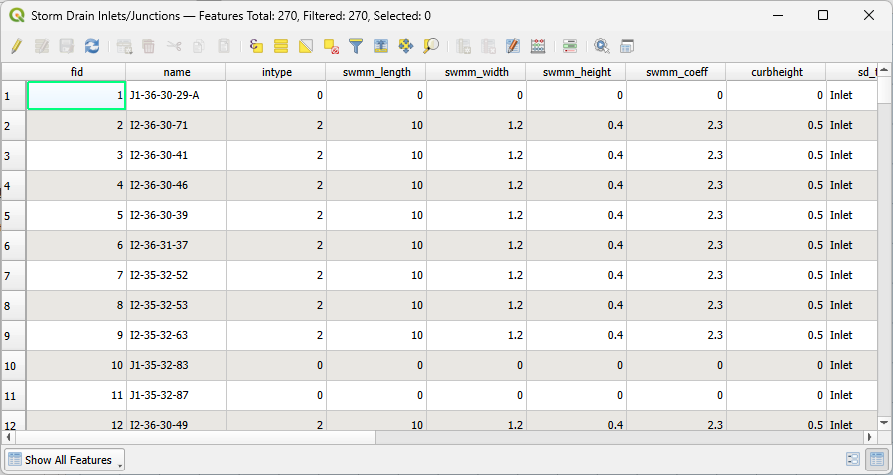
Task: Click the cell containing J1-35-32-83
Action: pyautogui.click(x=176, y=366)
